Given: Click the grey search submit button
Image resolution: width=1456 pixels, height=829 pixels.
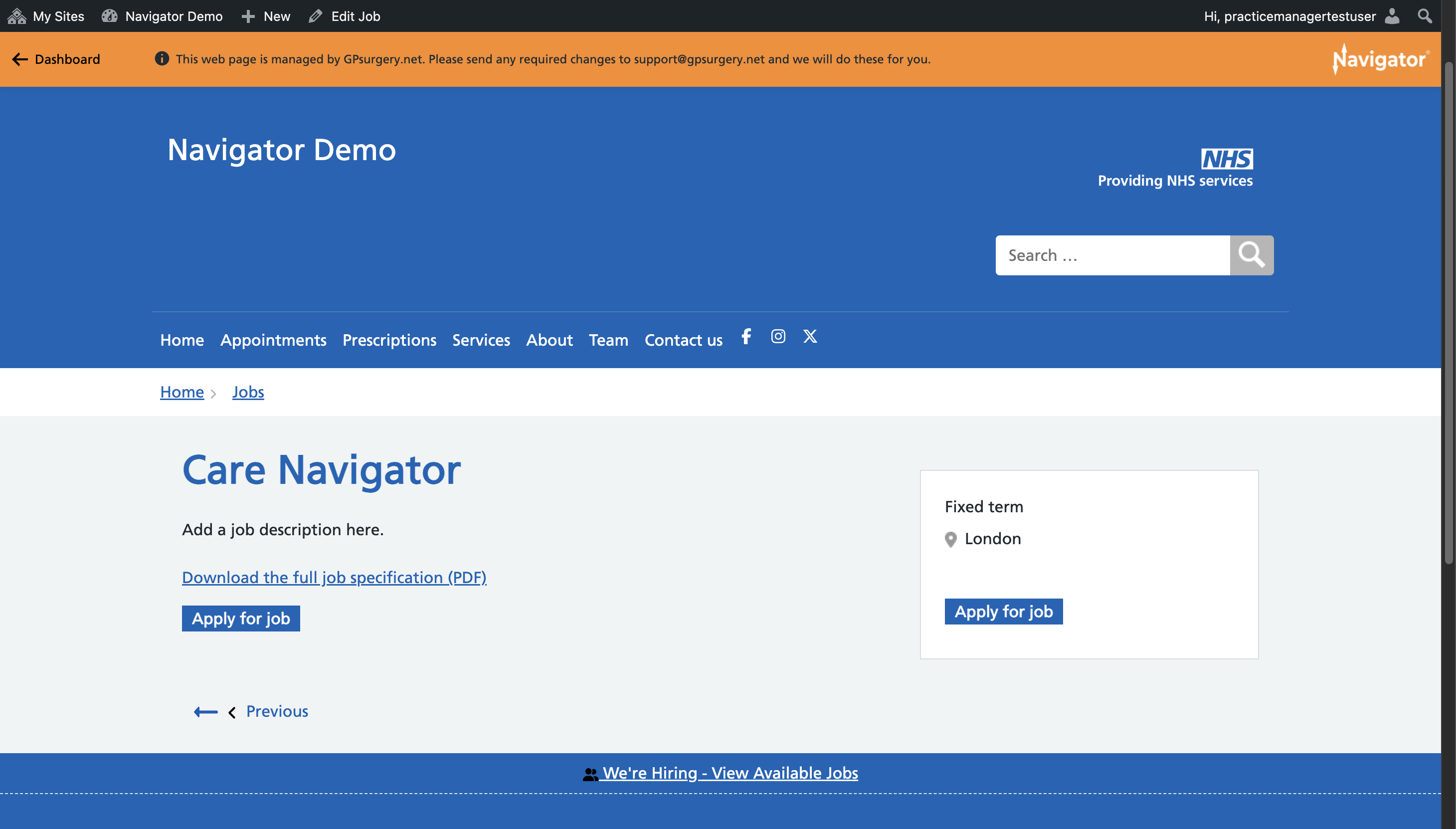Looking at the screenshot, I should click(1252, 255).
